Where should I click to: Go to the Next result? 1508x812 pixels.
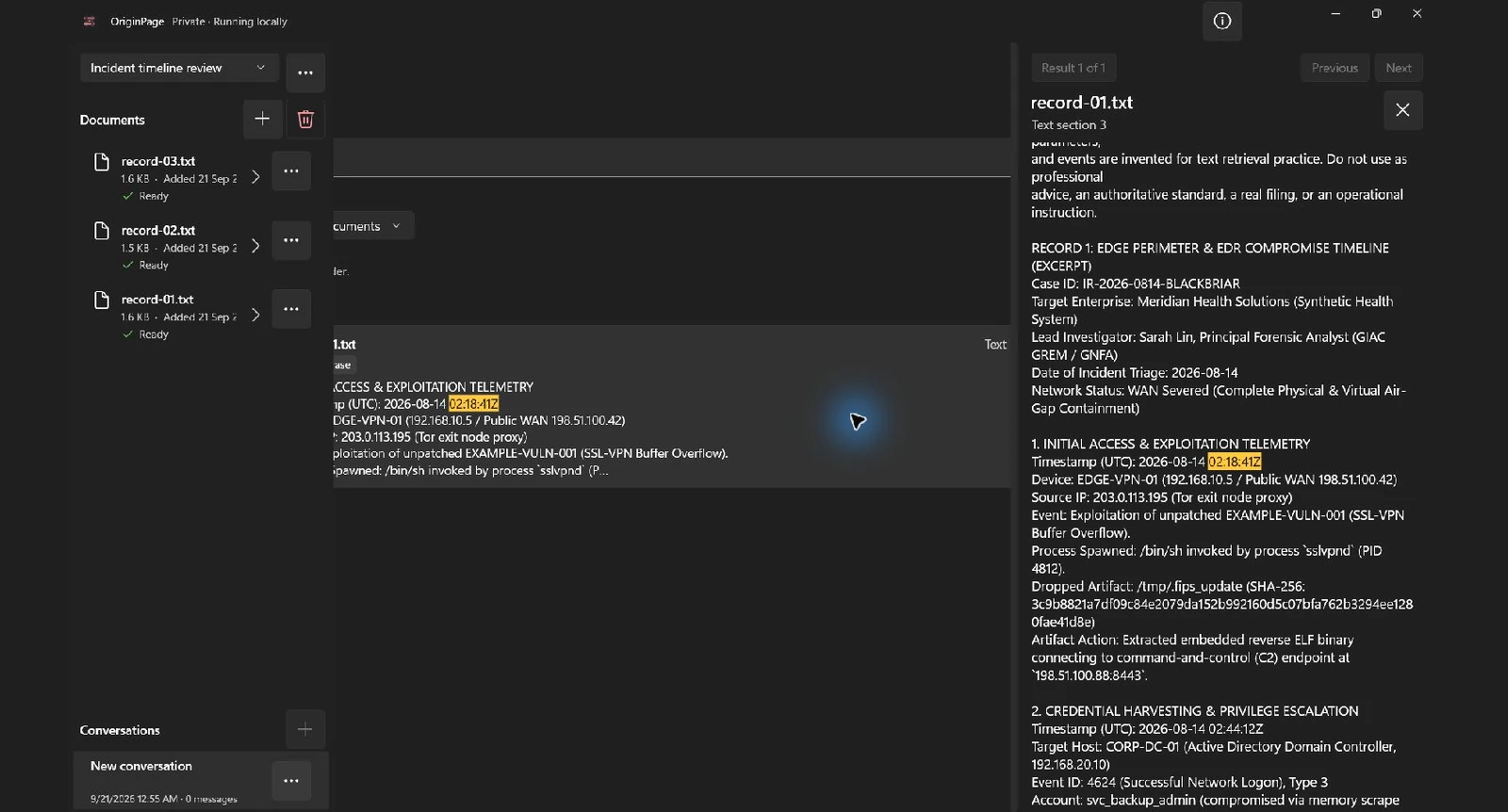1399,68
